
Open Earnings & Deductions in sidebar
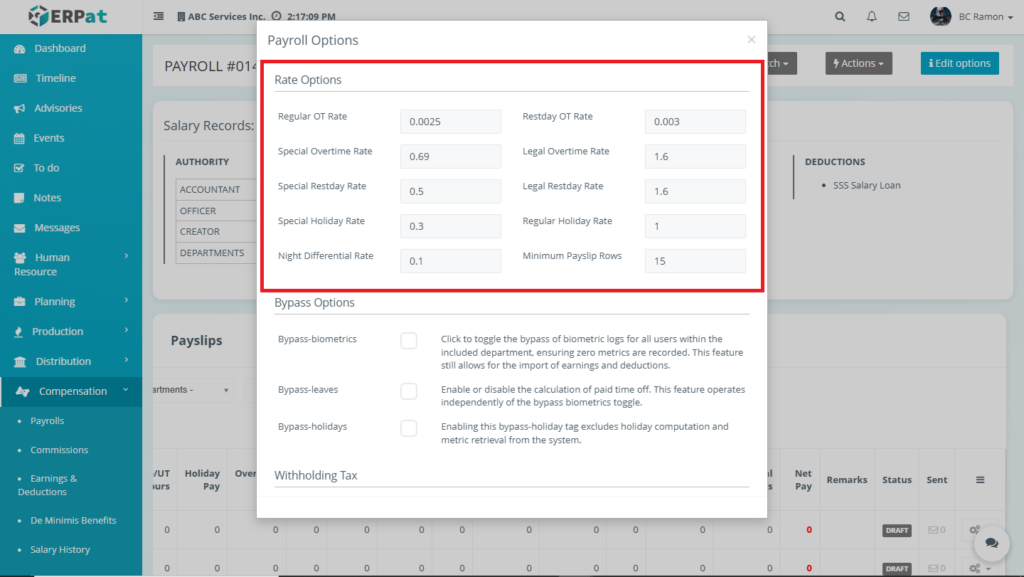tap(47, 485)
